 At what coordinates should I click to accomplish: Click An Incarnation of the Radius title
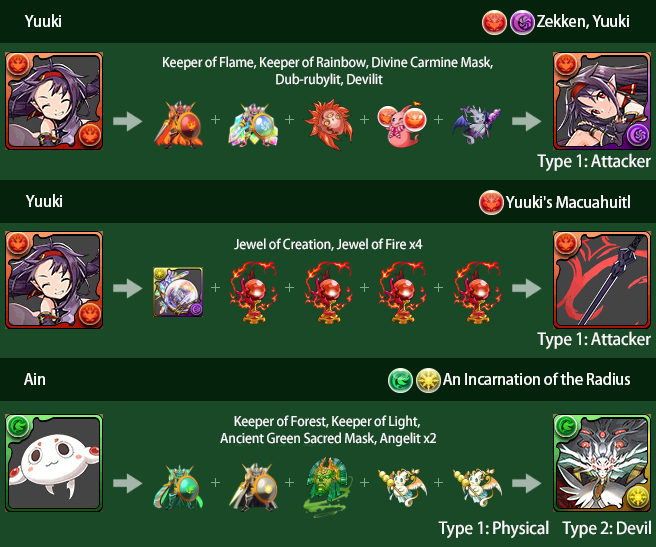(x=536, y=379)
